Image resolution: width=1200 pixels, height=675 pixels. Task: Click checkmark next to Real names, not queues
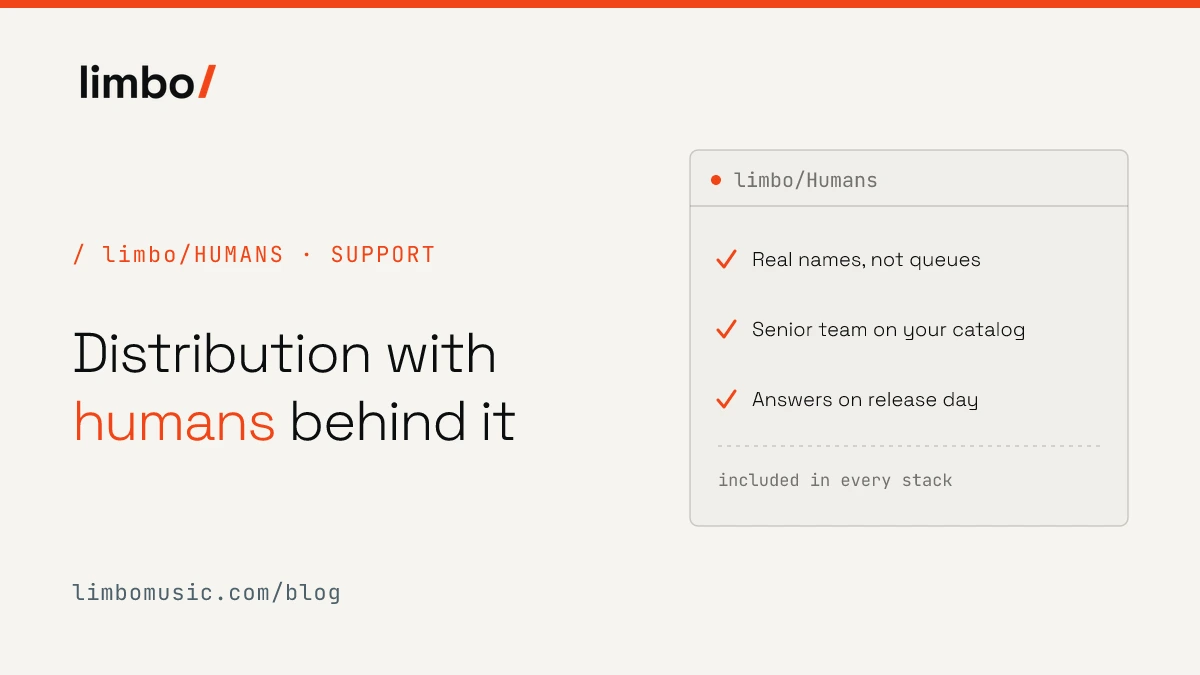pyautogui.click(x=726, y=260)
